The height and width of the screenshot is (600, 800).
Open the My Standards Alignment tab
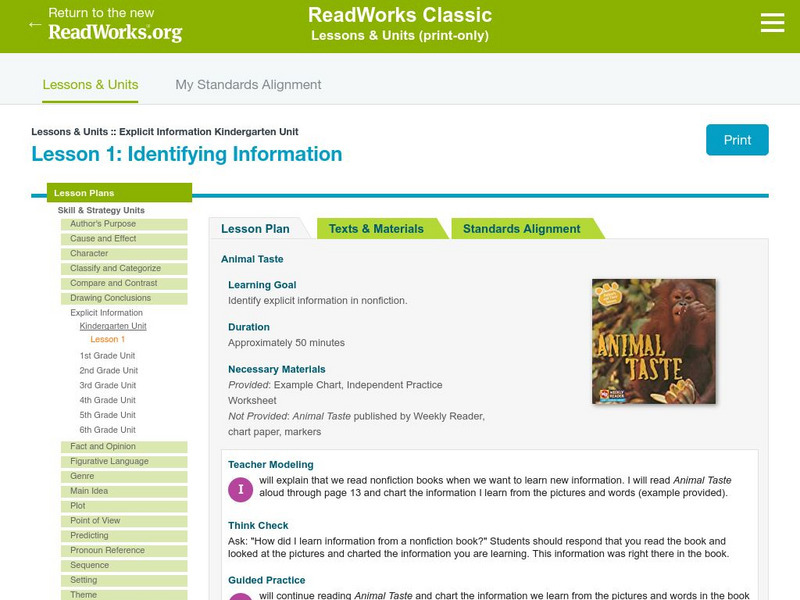point(248,85)
